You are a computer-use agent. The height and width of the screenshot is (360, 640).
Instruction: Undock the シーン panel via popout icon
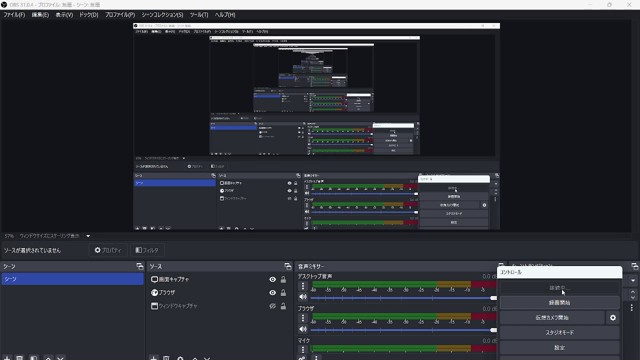[140, 266]
